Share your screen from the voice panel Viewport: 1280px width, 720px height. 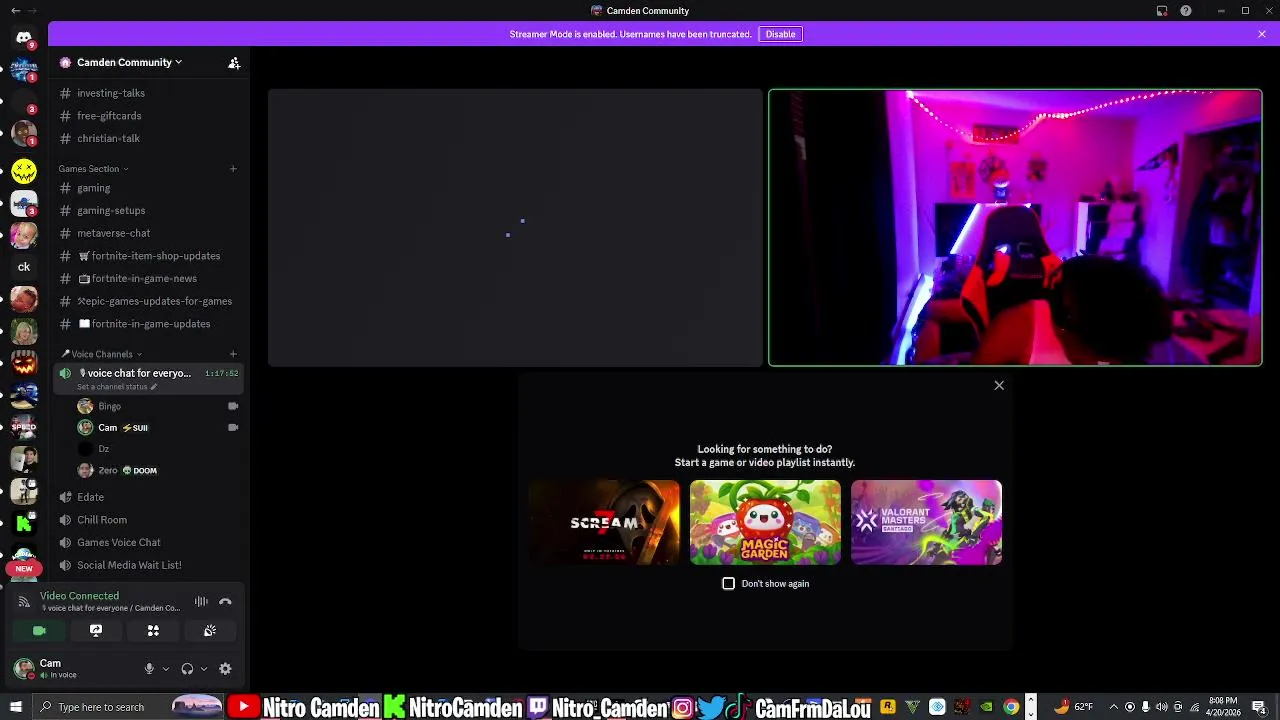(96, 631)
